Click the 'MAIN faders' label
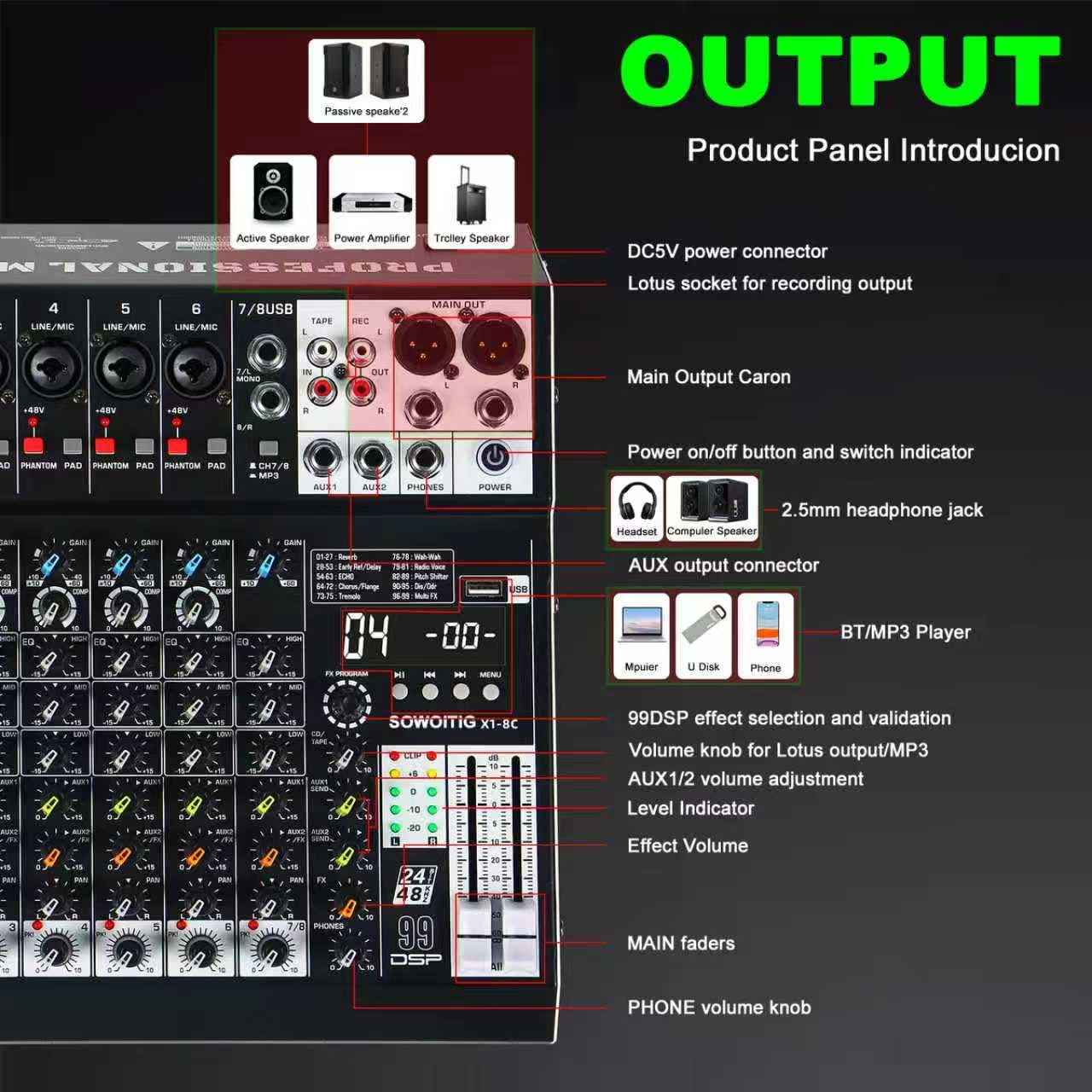Screen dimensions: 1092x1092 click(681, 944)
